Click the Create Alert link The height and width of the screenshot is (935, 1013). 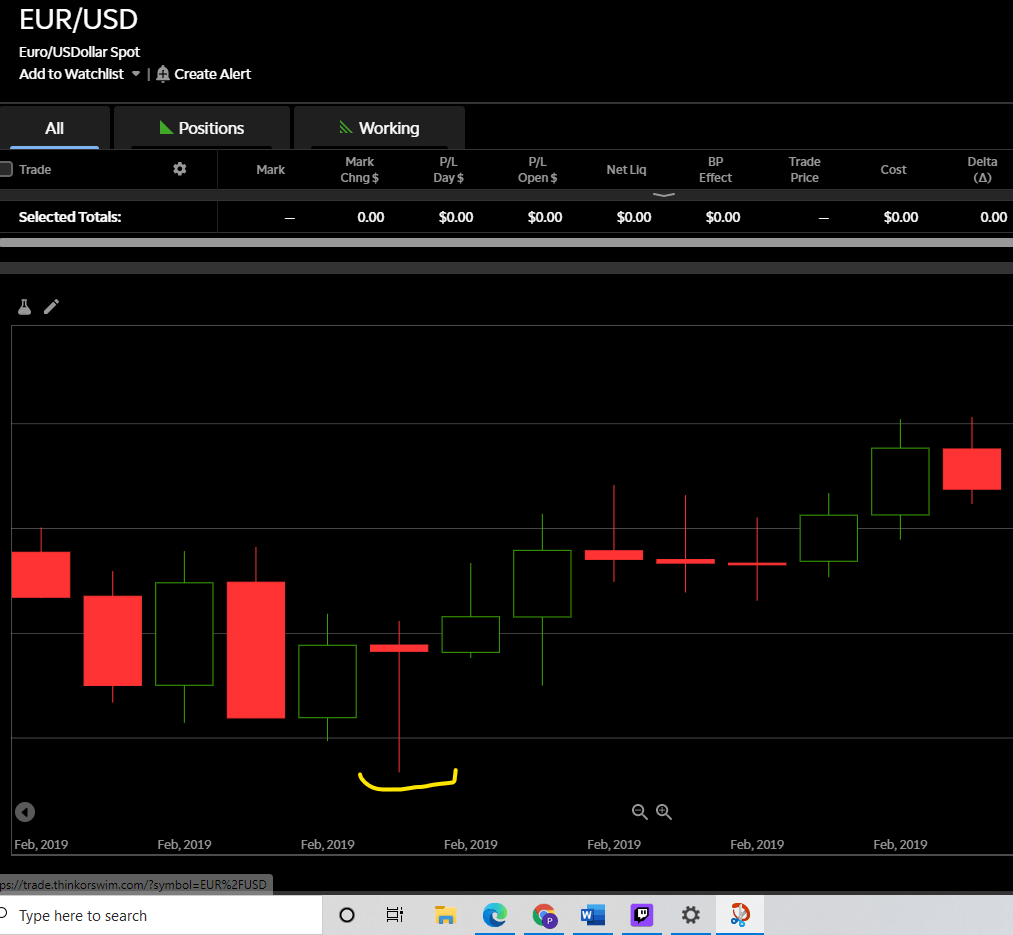pos(212,74)
